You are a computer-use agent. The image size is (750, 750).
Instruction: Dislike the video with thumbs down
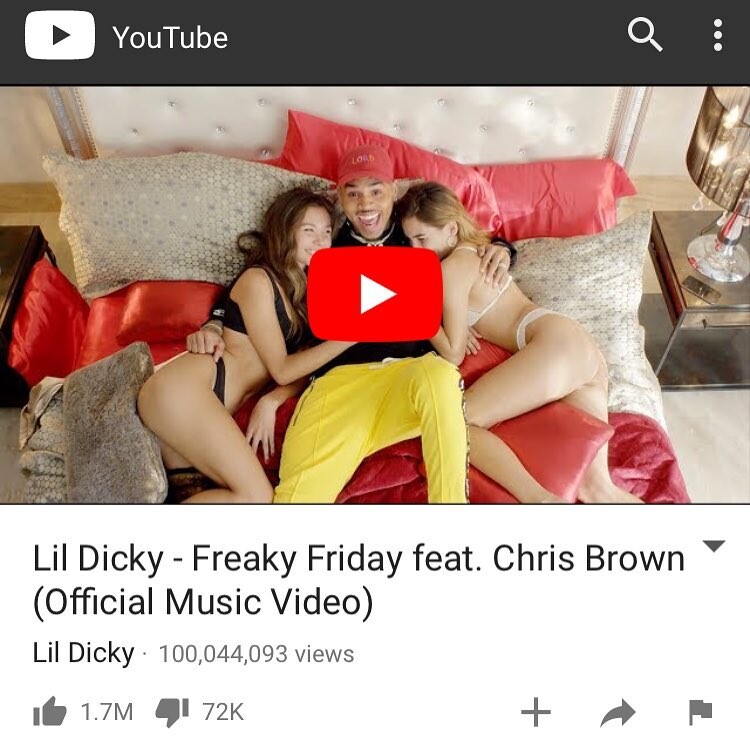coord(172,713)
